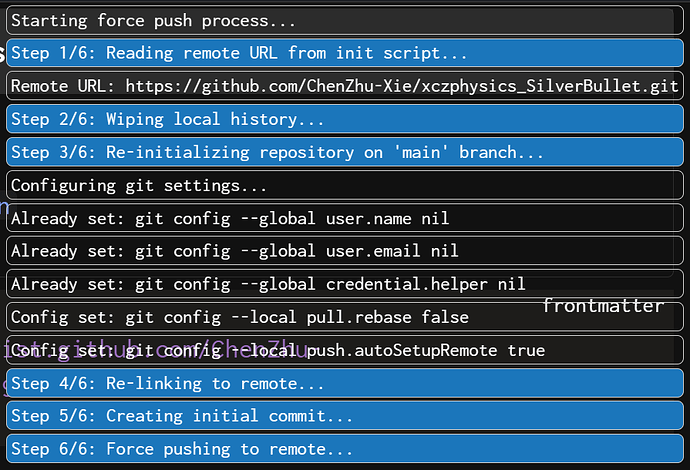
Task: Dismiss the credential.helper already set message
Action: click(x=268, y=284)
